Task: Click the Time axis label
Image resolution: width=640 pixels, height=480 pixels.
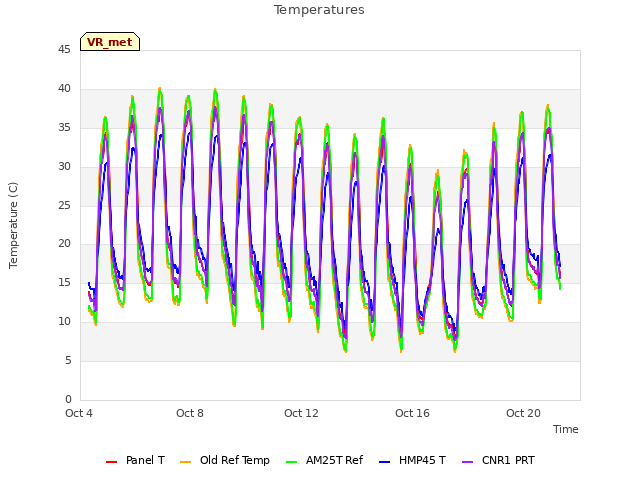Action: pyautogui.click(x=566, y=429)
